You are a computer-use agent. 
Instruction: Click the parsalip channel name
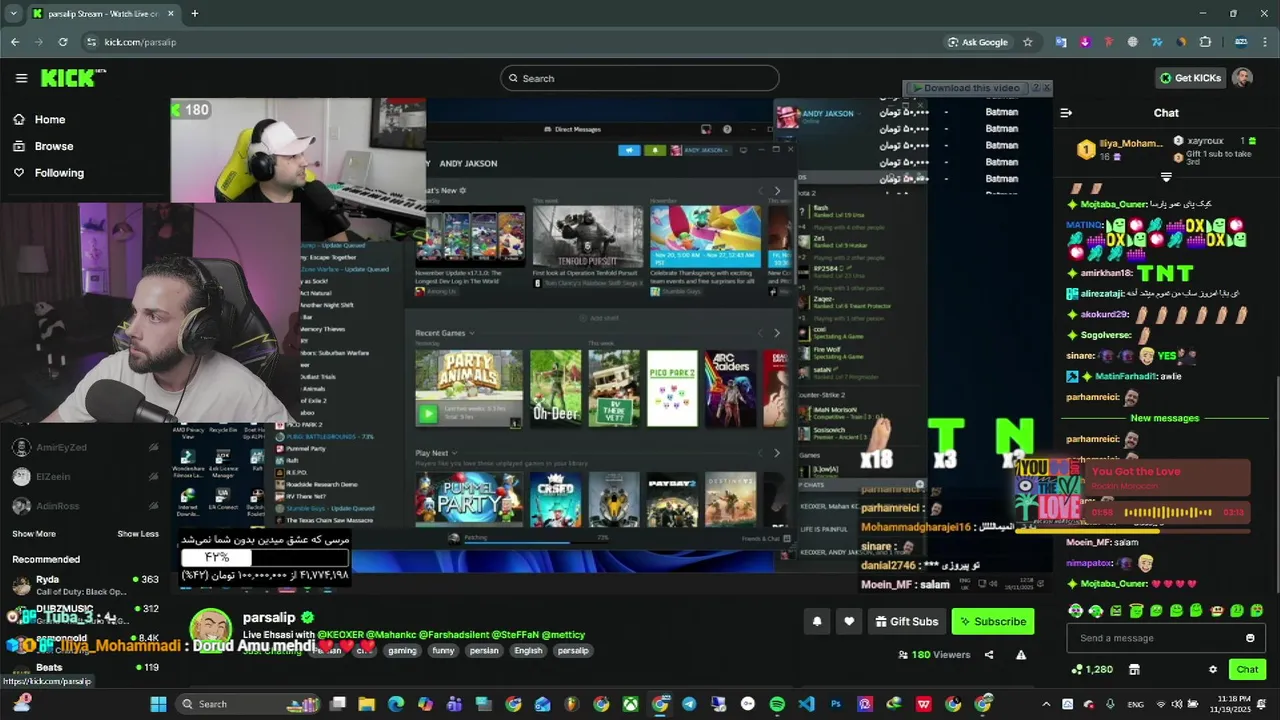coord(269,617)
